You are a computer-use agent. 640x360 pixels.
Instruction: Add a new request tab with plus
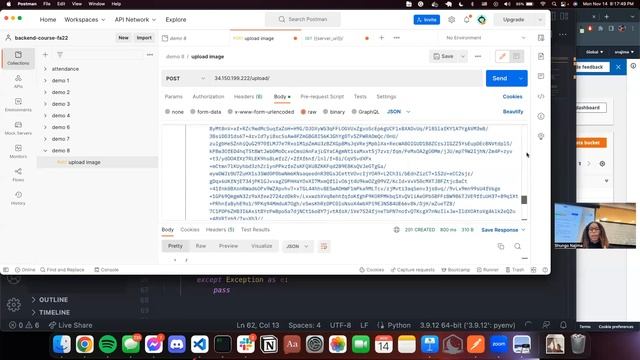(x=382, y=38)
